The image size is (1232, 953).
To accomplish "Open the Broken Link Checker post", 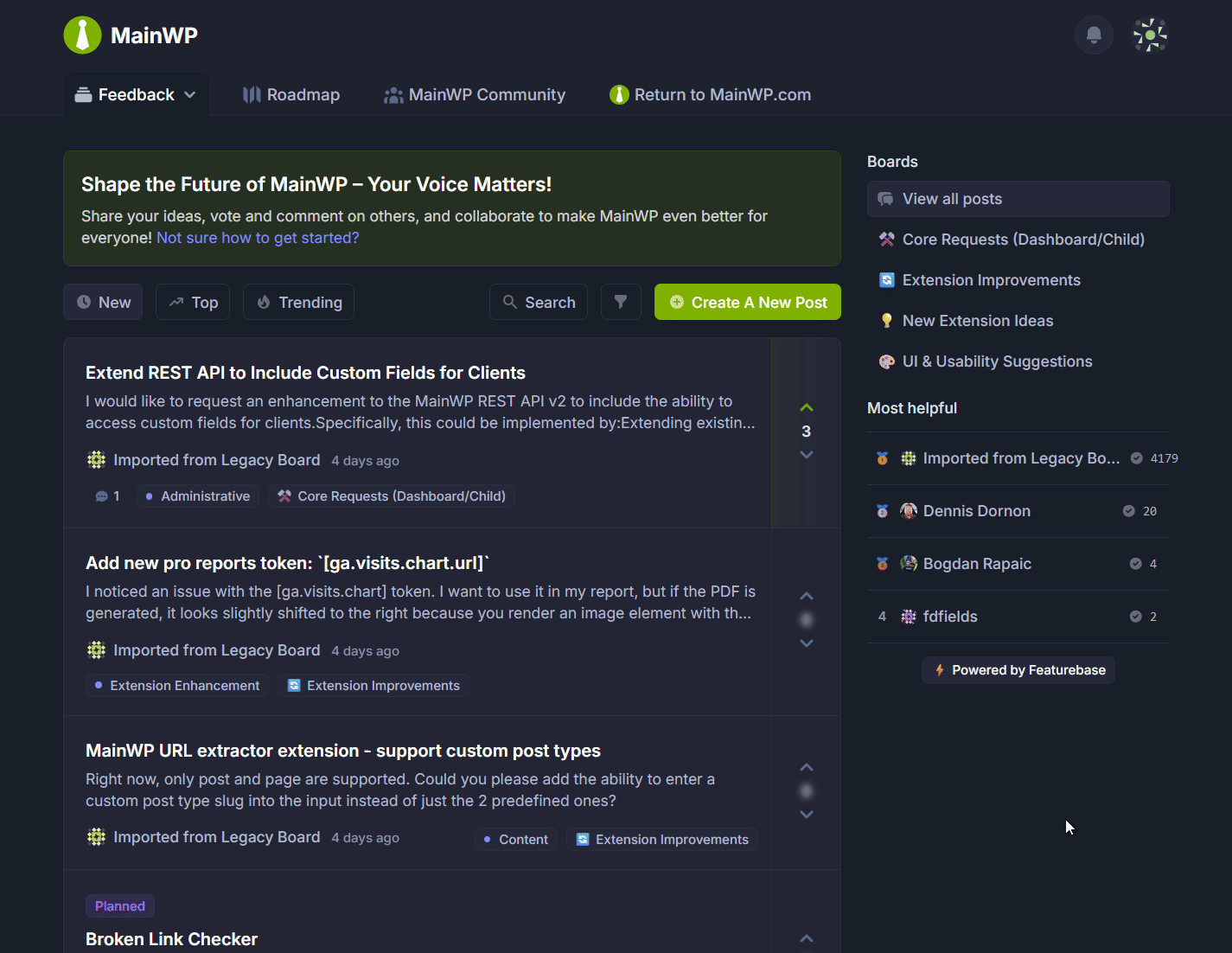I will (x=171, y=939).
